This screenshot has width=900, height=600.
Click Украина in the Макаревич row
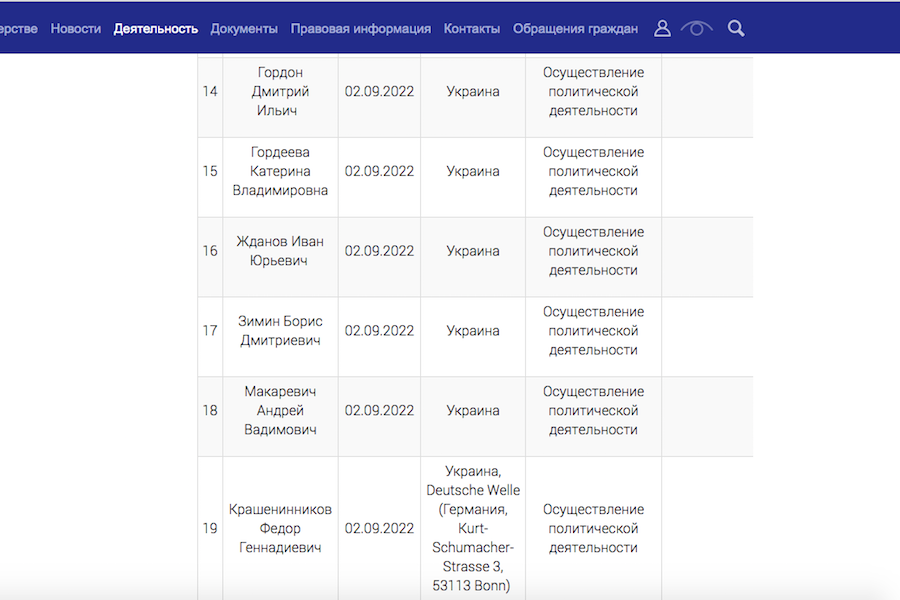(473, 411)
